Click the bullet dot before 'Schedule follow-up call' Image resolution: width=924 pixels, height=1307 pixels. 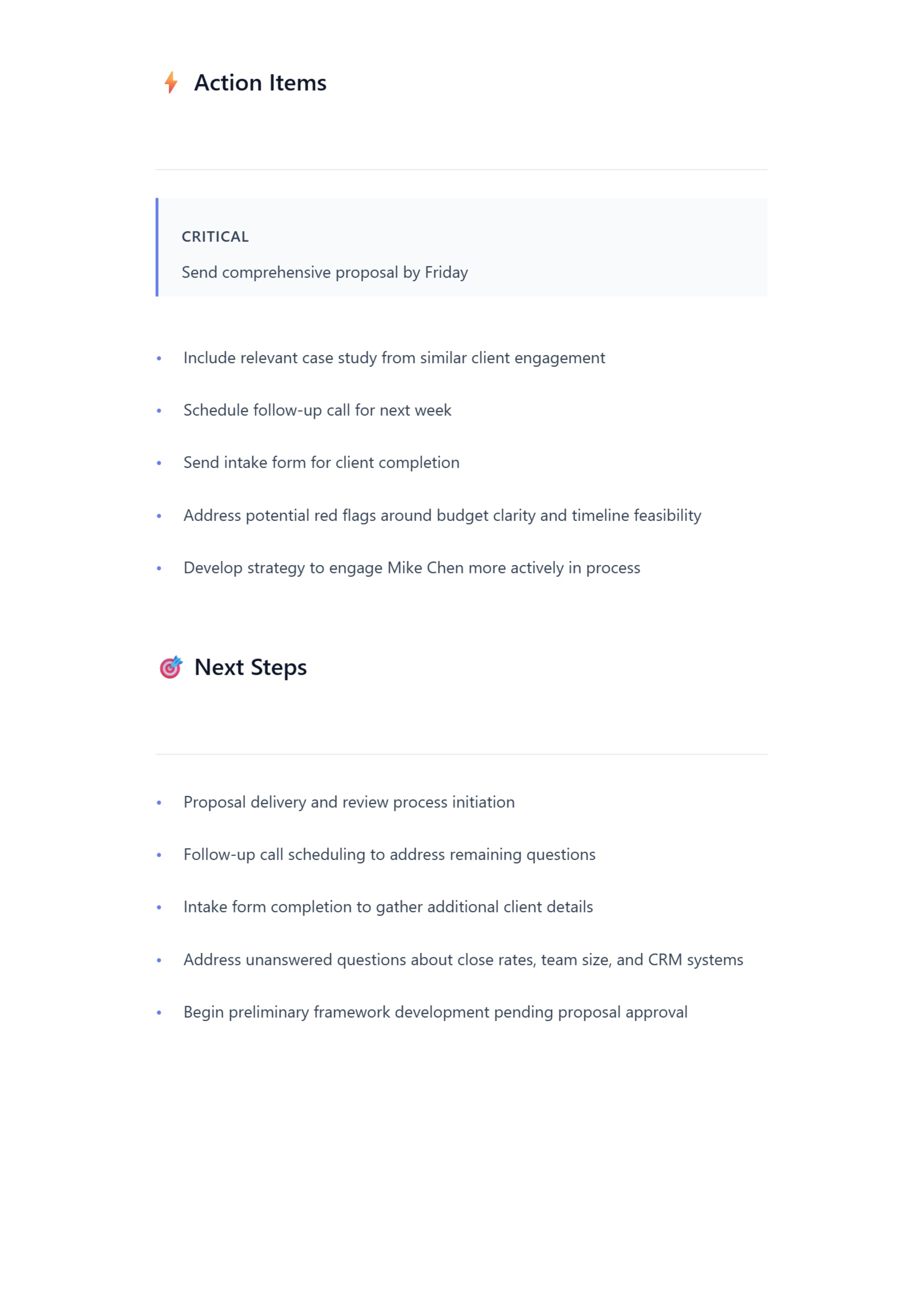(x=159, y=411)
